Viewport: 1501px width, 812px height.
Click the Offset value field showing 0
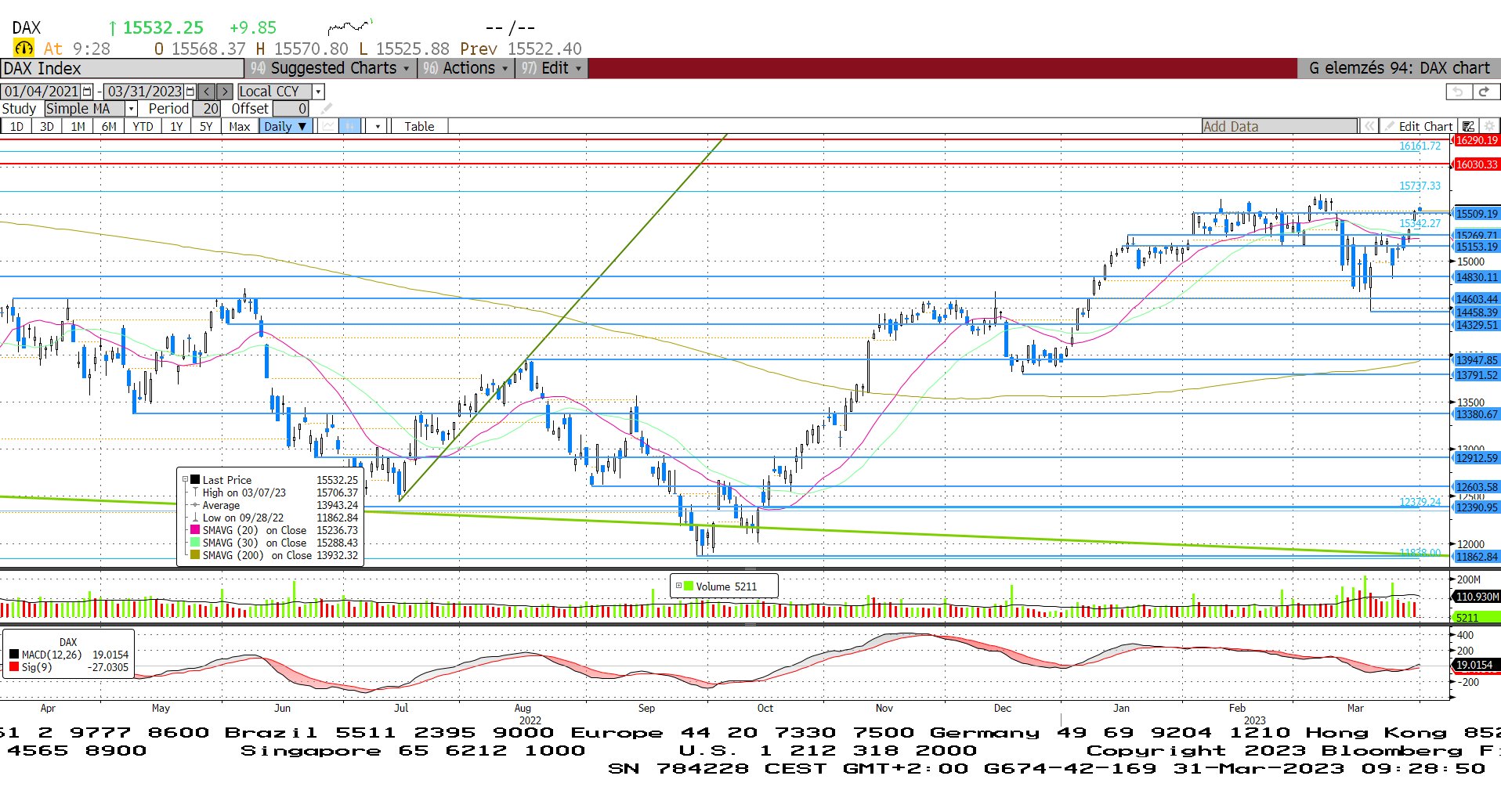pyautogui.click(x=291, y=109)
